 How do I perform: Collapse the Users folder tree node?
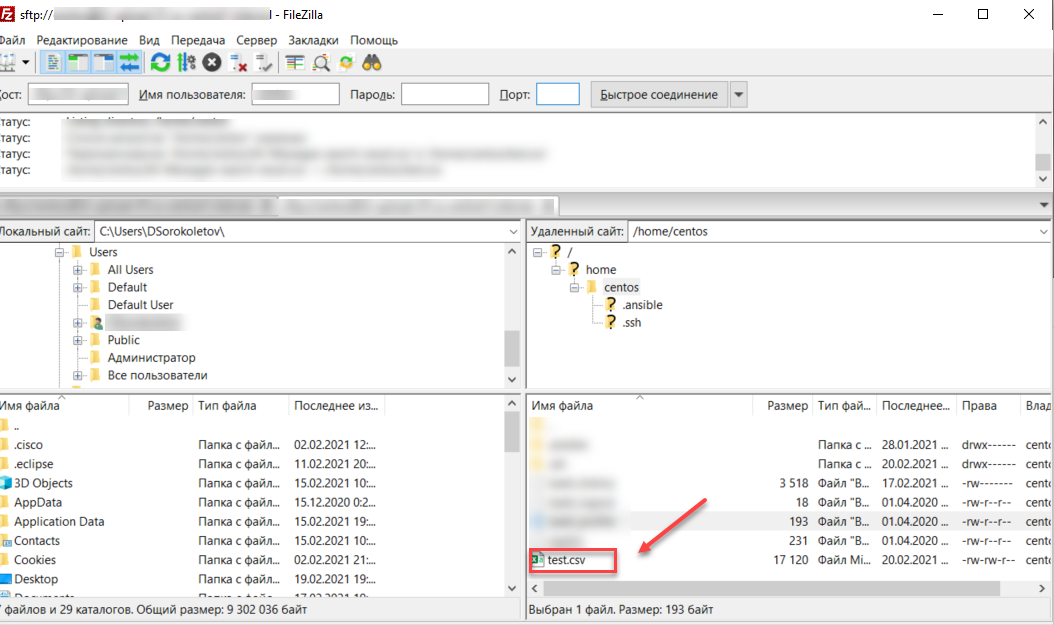pos(60,252)
